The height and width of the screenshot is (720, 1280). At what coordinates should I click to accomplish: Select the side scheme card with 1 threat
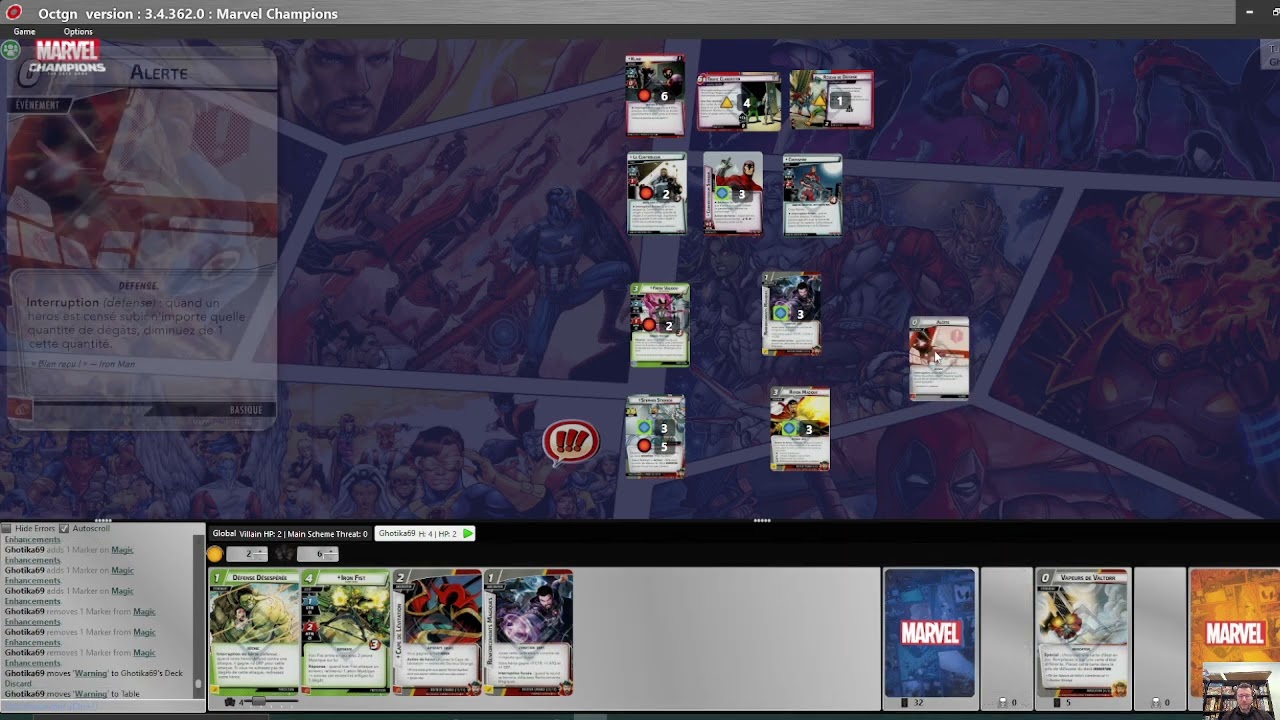pos(832,100)
